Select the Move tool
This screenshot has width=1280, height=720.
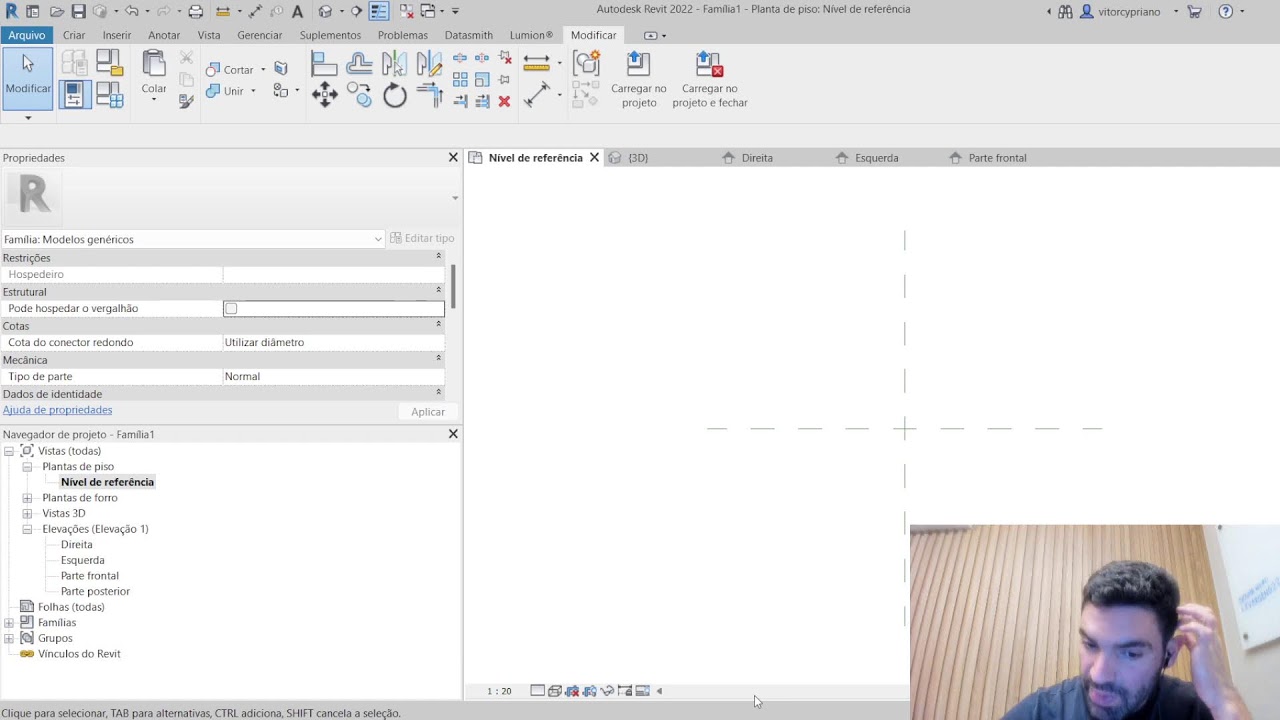324,95
